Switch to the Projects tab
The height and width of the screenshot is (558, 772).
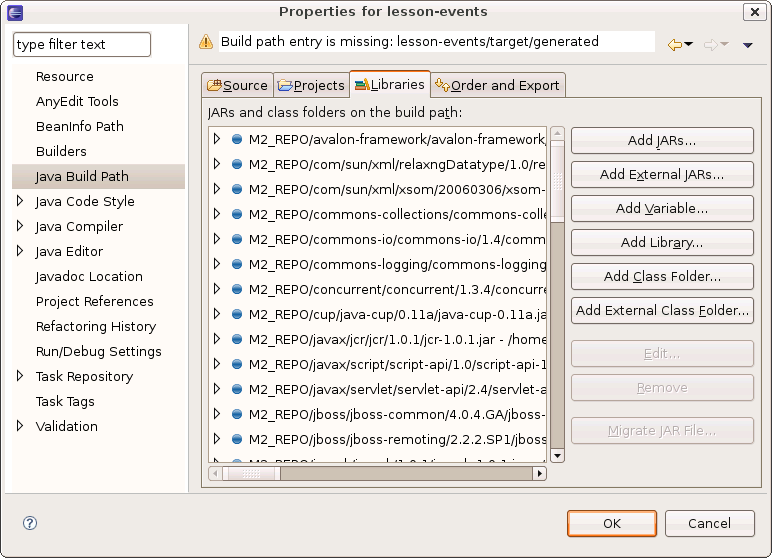pos(311,85)
